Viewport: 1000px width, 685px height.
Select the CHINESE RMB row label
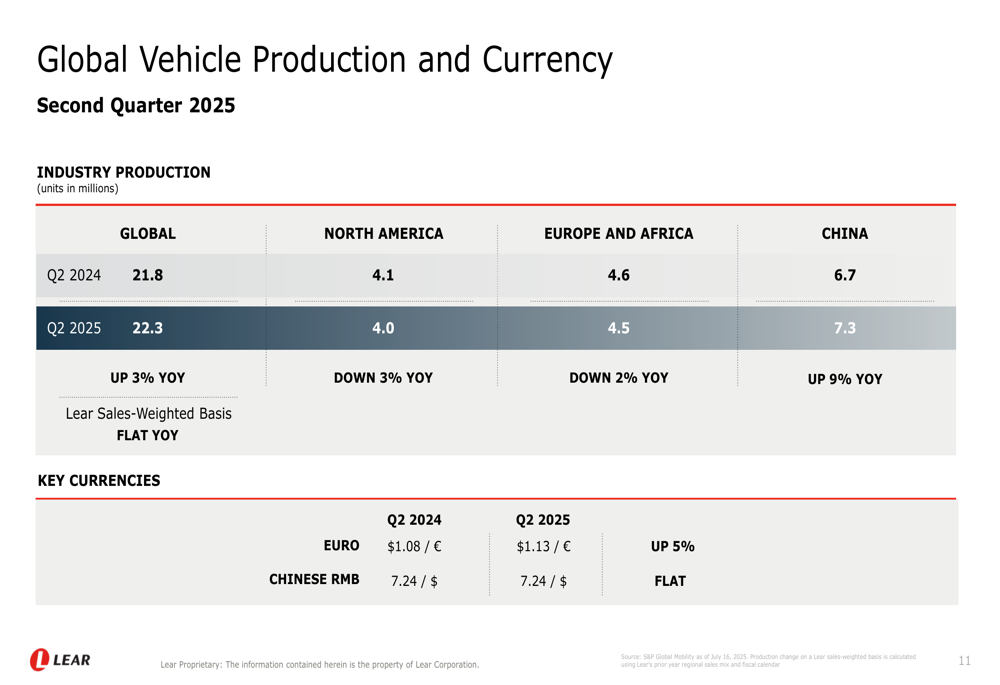(x=314, y=579)
